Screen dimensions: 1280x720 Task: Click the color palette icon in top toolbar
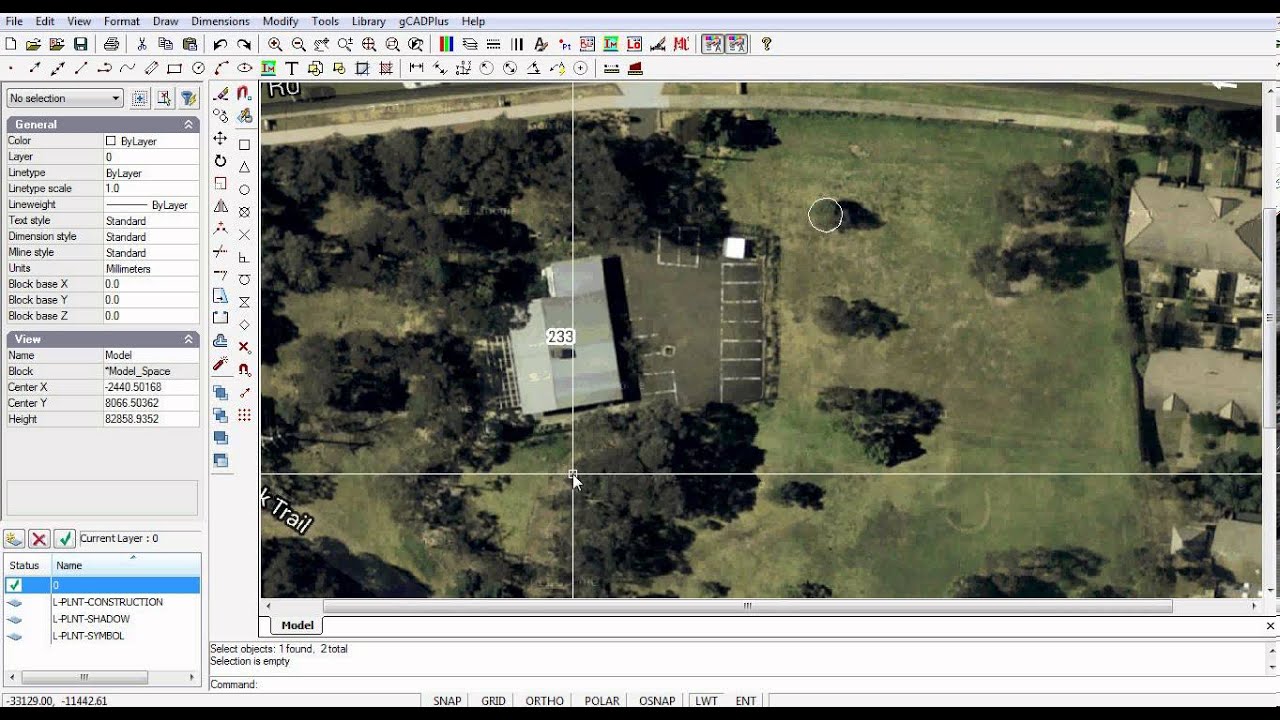[446, 44]
